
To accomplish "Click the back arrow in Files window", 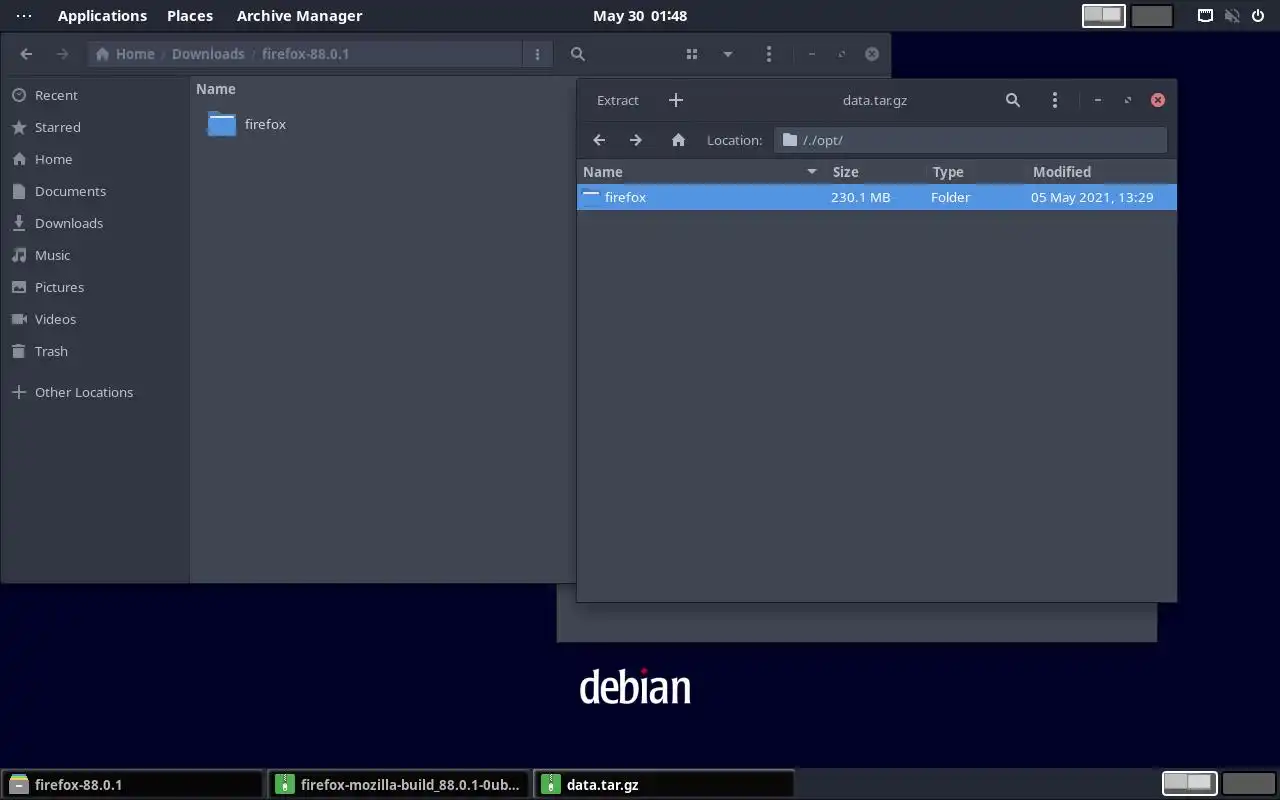I will pyautogui.click(x=27, y=54).
